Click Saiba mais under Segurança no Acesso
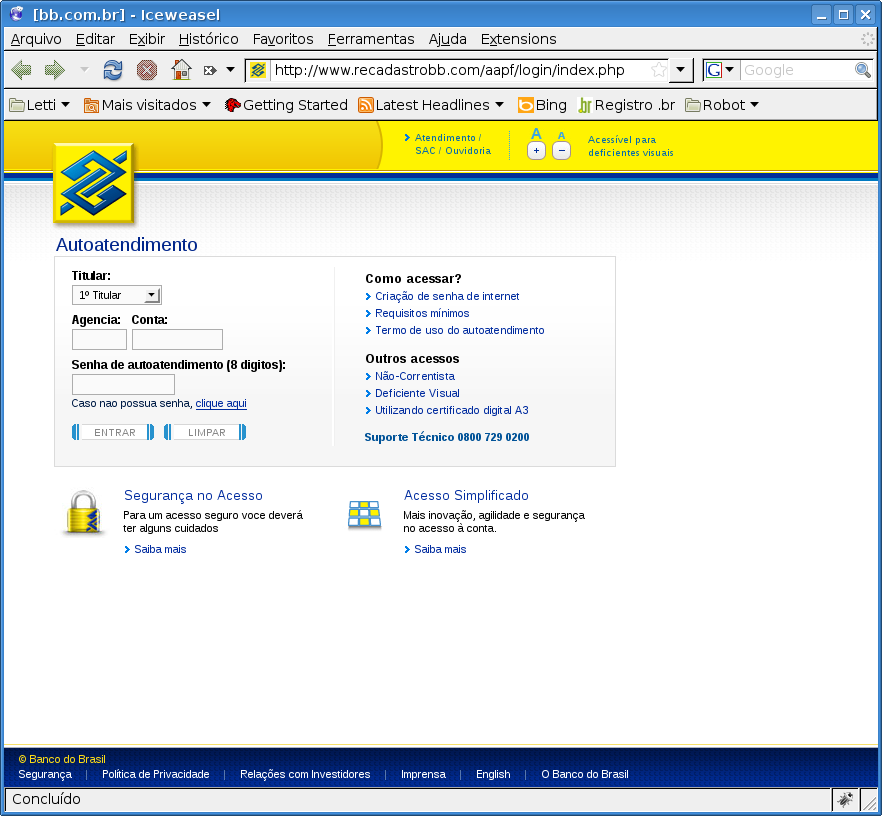The height and width of the screenshot is (816, 882). (160, 549)
